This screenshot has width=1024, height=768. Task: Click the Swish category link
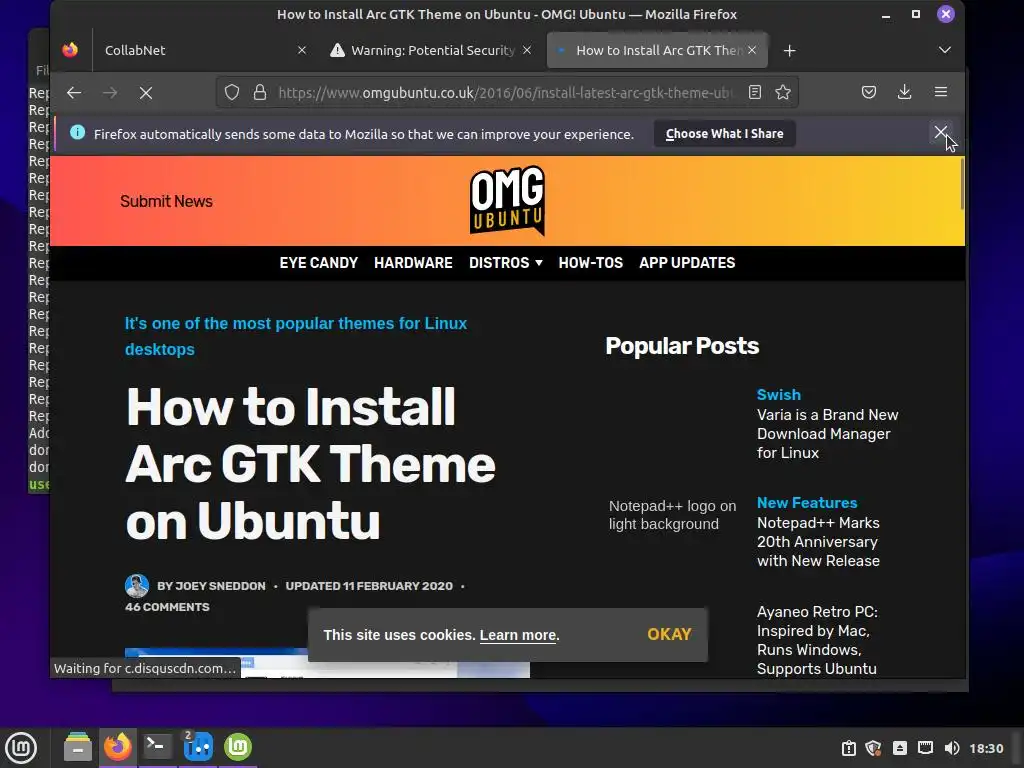(778, 394)
